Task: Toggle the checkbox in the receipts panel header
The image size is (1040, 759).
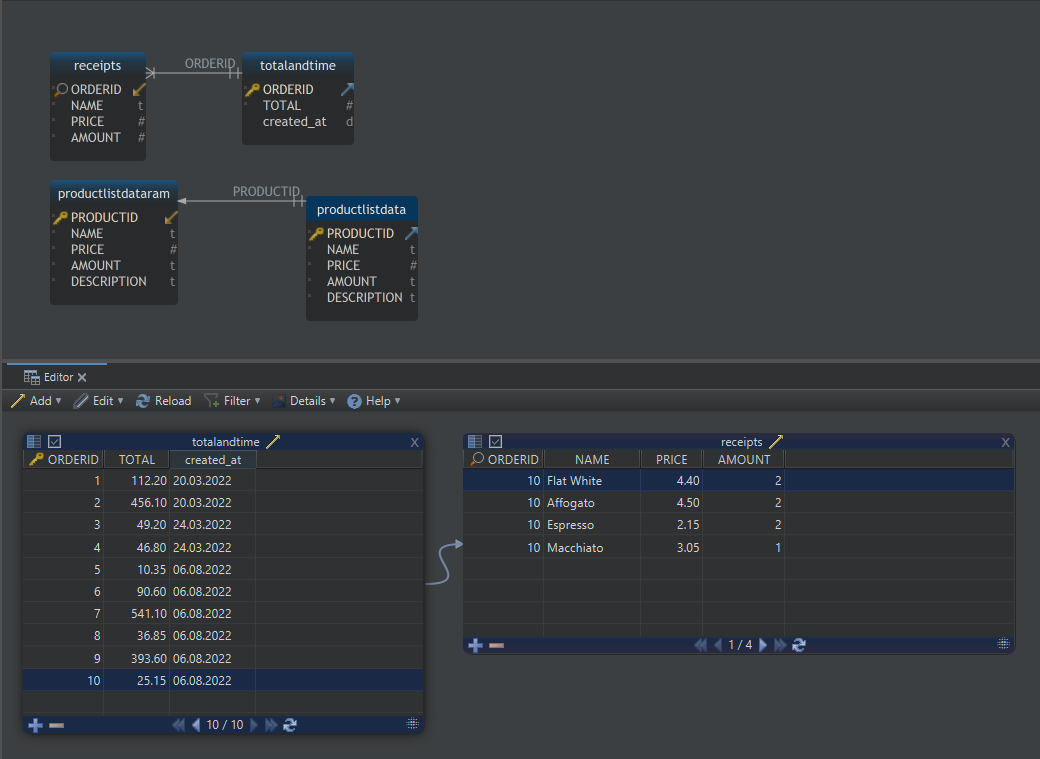Action: [x=494, y=441]
